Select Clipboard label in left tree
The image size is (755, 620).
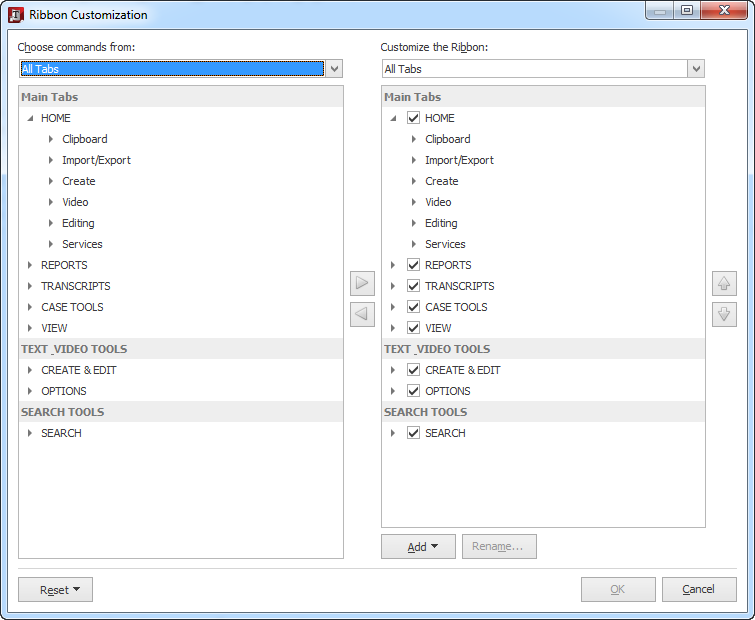tap(85, 139)
